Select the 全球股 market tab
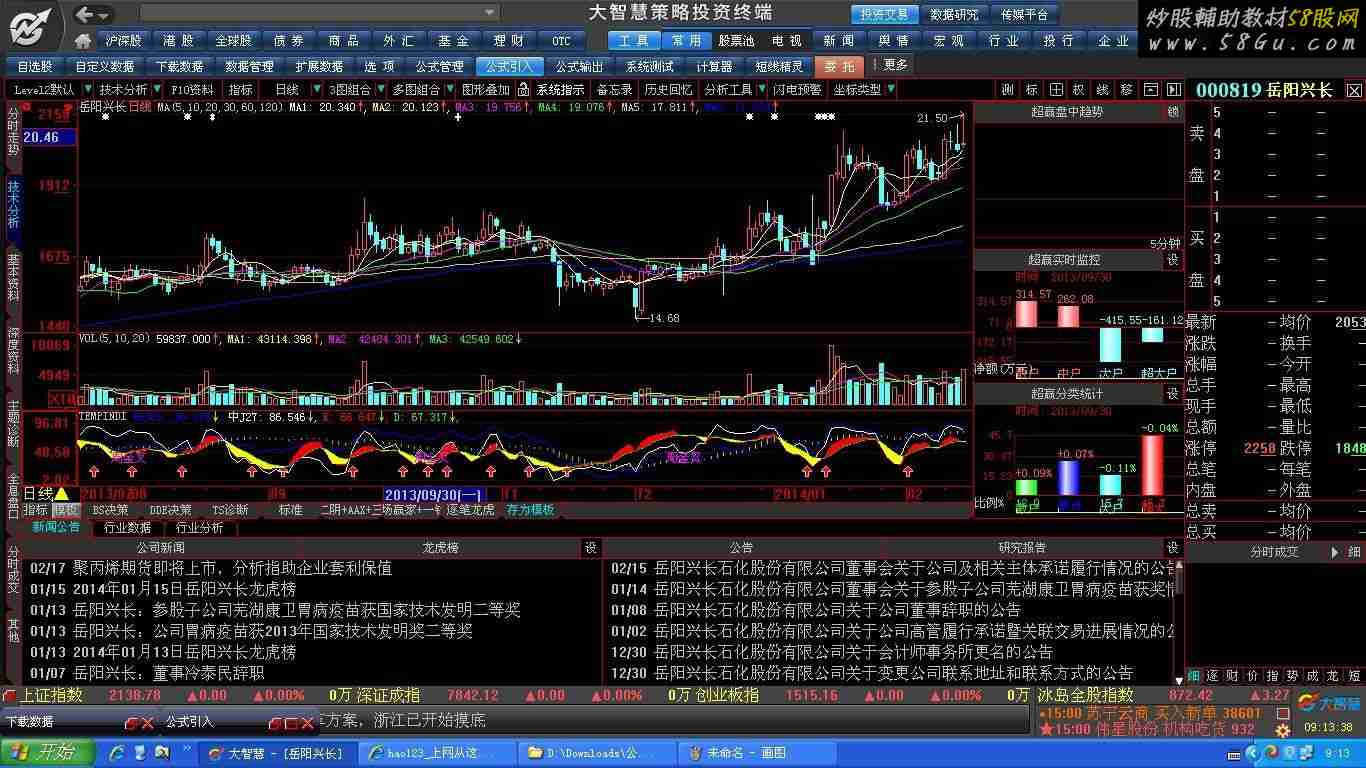This screenshot has height=768, width=1366. tap(233, 41)
